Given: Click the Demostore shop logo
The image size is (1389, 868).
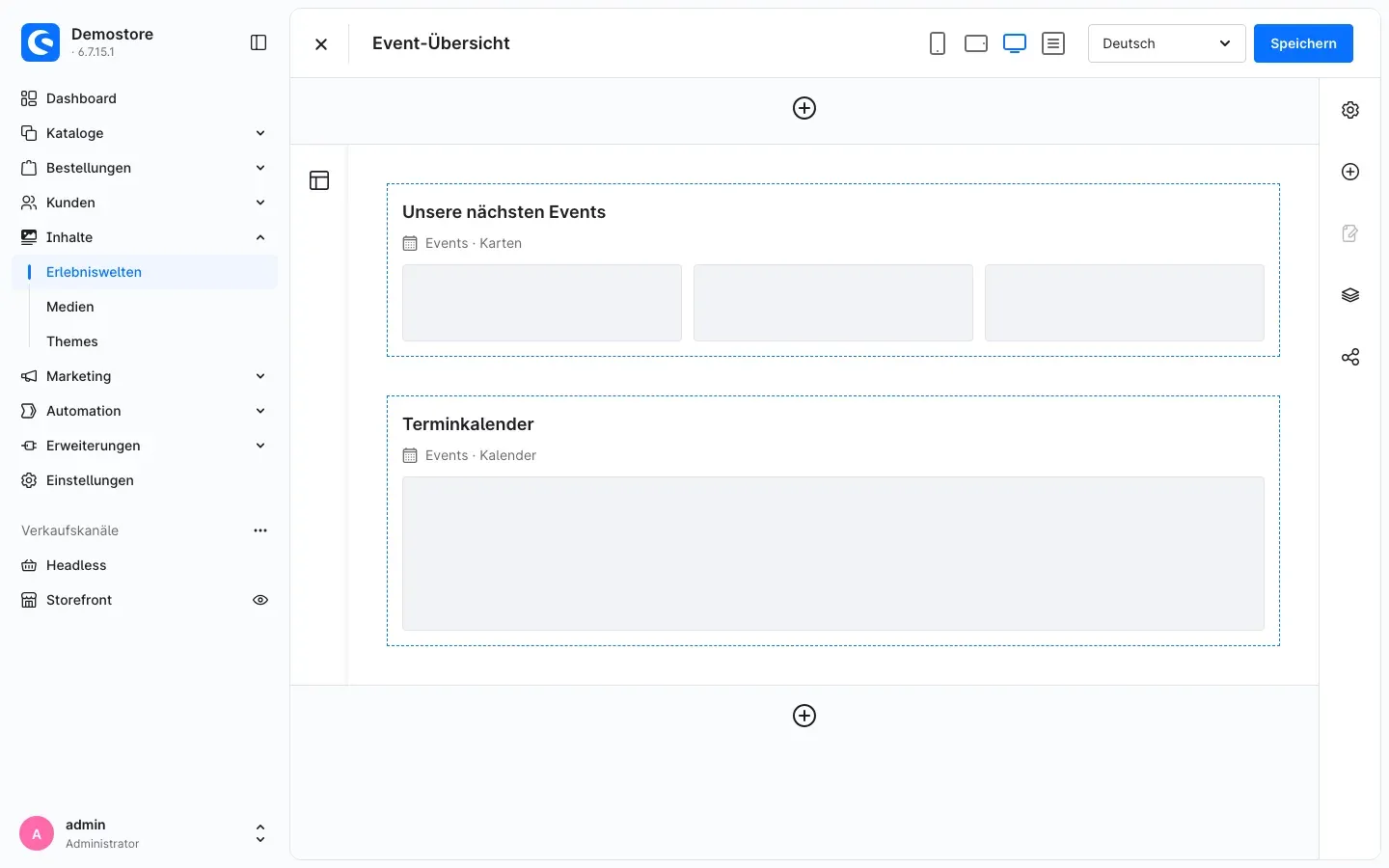Looking at the screenshot, I should tap(41, 42).
